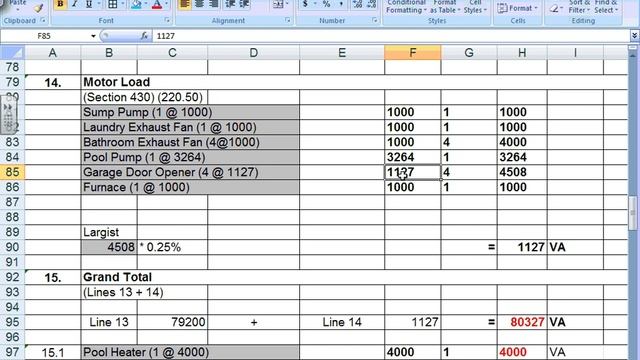Viewport: 640px width, 360px height.
Task: Open Format as Table gallery
Action: [x=445, y=7]
